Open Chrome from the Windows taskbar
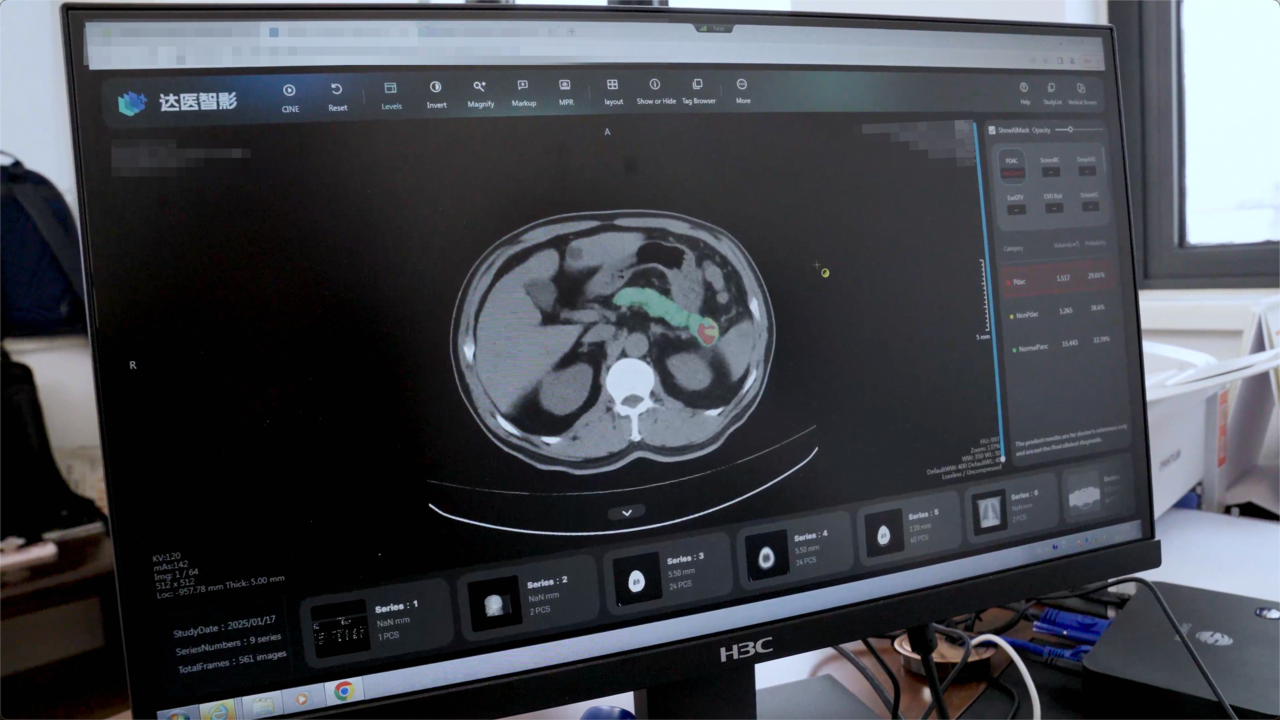 click(344, 691)
